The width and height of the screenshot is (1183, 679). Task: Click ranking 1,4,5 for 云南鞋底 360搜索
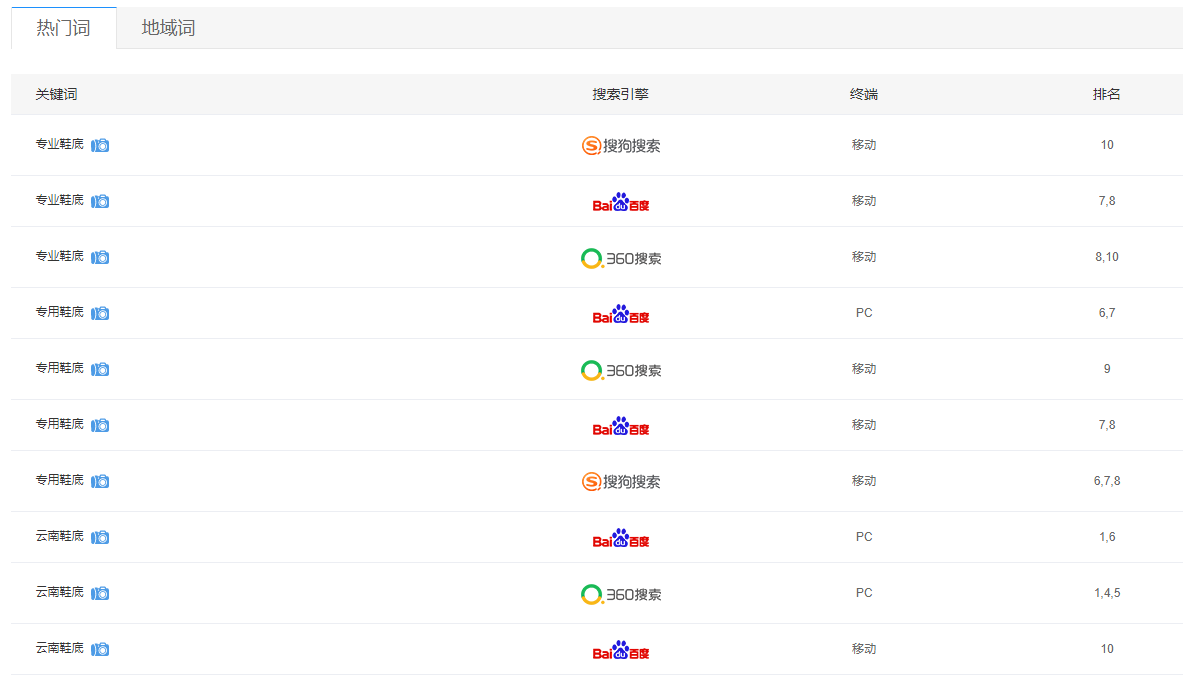[1107, 593]
